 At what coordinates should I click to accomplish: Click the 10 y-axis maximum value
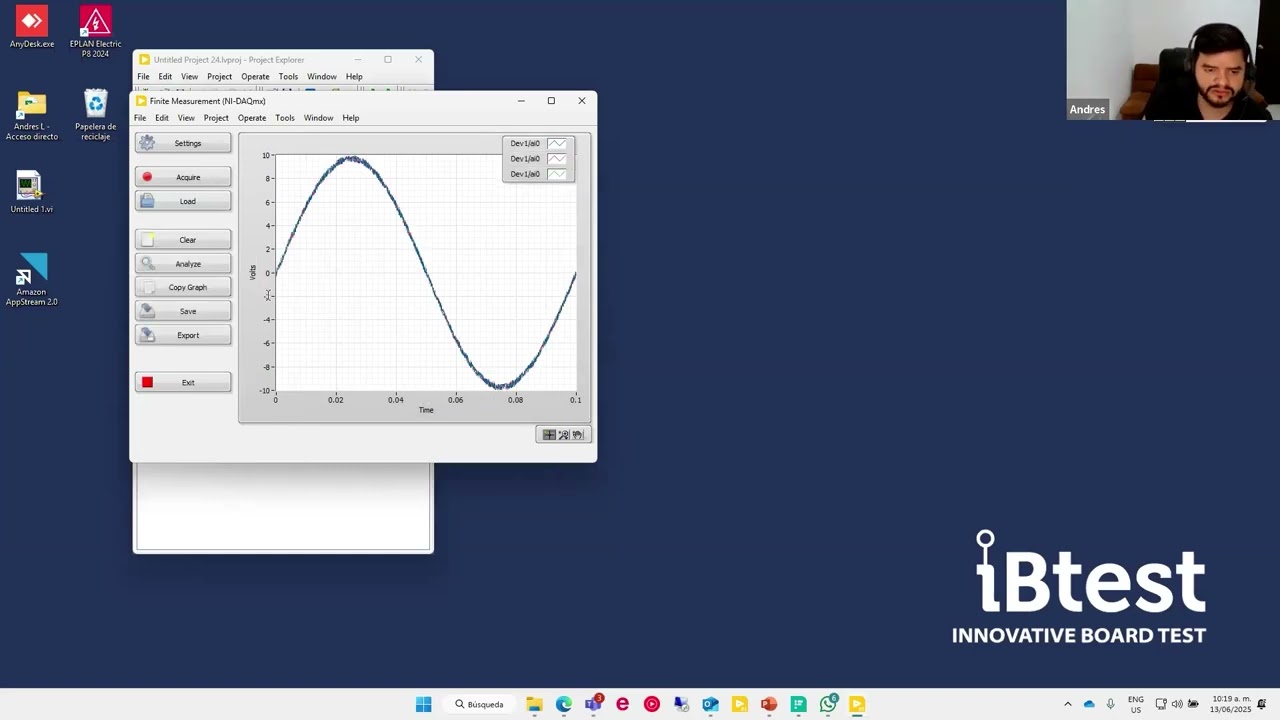click(266, 155)
